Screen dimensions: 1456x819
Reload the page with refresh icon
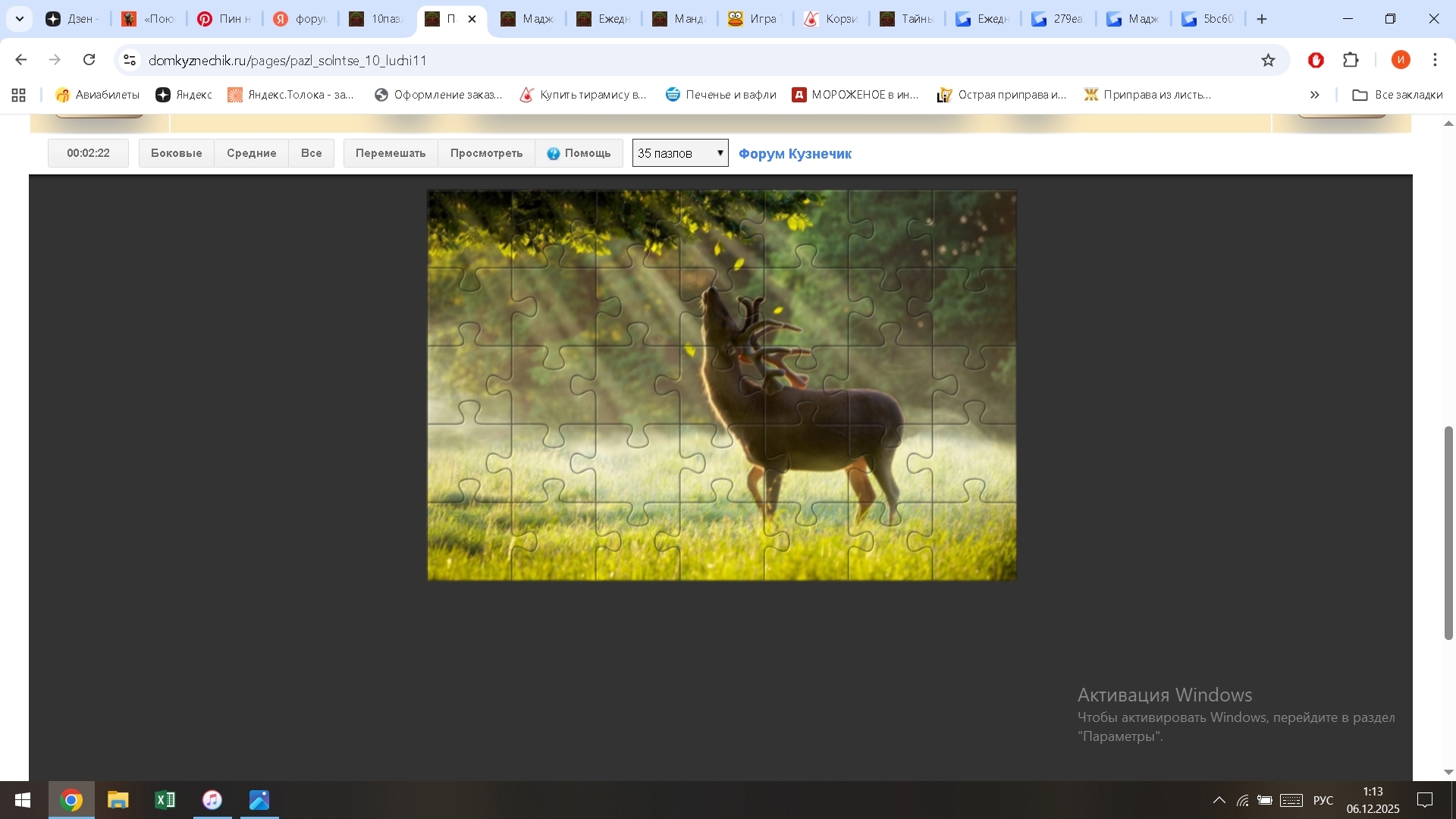point(89,60)
